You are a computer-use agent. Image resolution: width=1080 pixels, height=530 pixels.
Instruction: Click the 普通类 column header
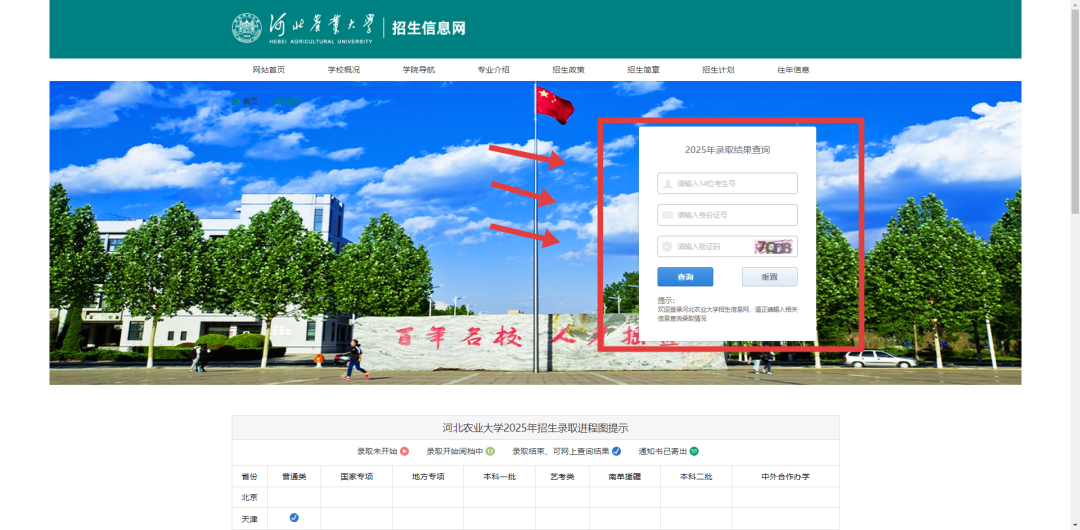294,476
